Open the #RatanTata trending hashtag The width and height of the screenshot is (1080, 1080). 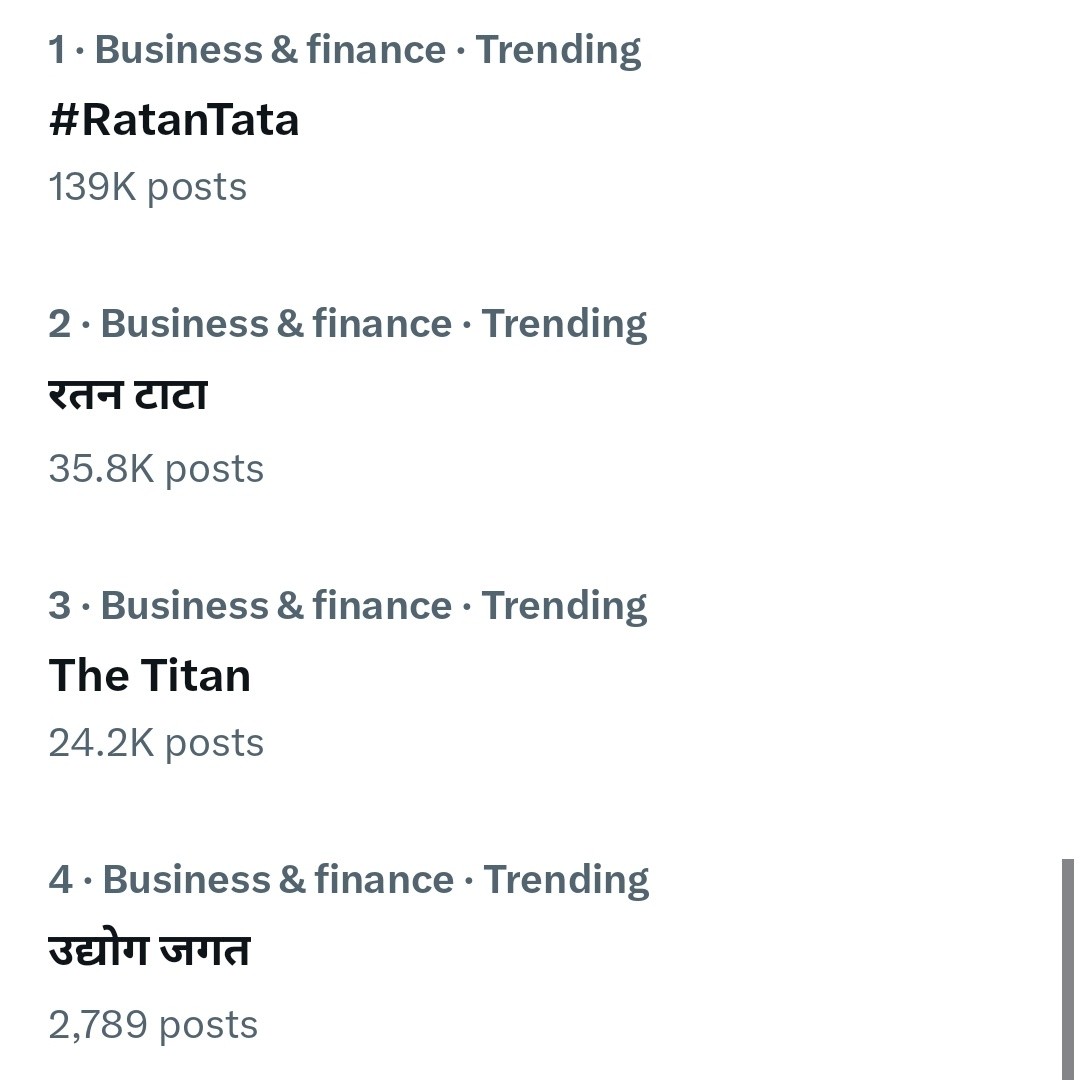(x=174, y=120)
